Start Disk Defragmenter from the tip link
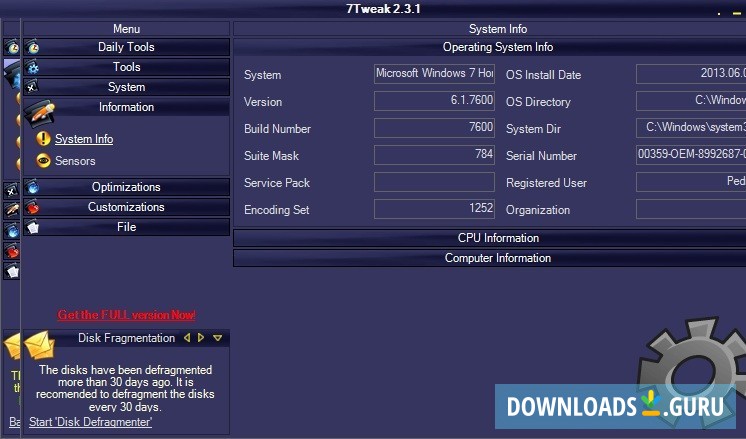Viewport: 746px width, 439px height. (x=90, y=422)
